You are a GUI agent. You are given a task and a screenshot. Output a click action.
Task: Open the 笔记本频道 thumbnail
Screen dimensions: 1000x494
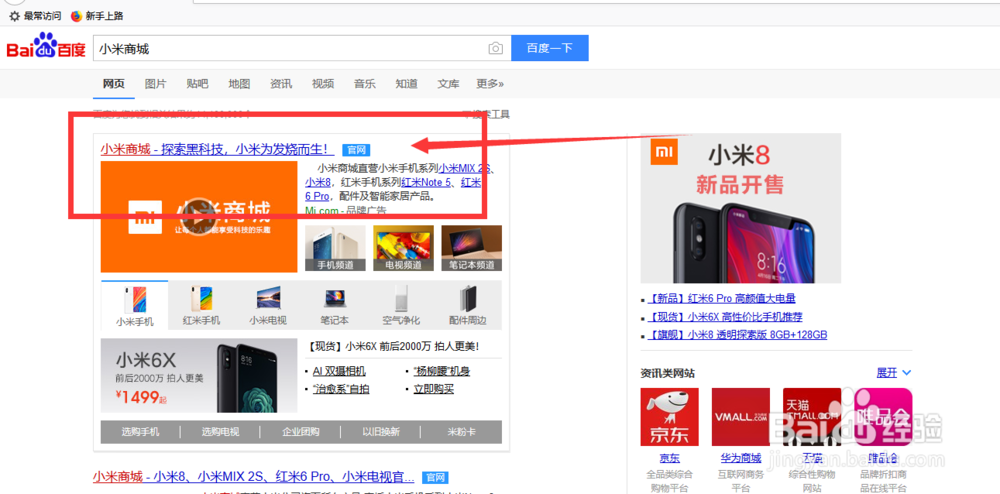click(x=471, y=249)
